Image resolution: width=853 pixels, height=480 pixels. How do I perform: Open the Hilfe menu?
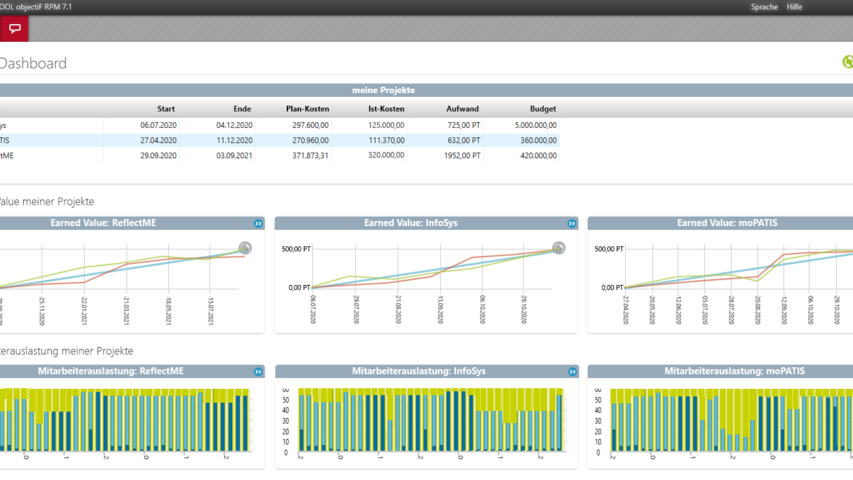coord(794,7)
